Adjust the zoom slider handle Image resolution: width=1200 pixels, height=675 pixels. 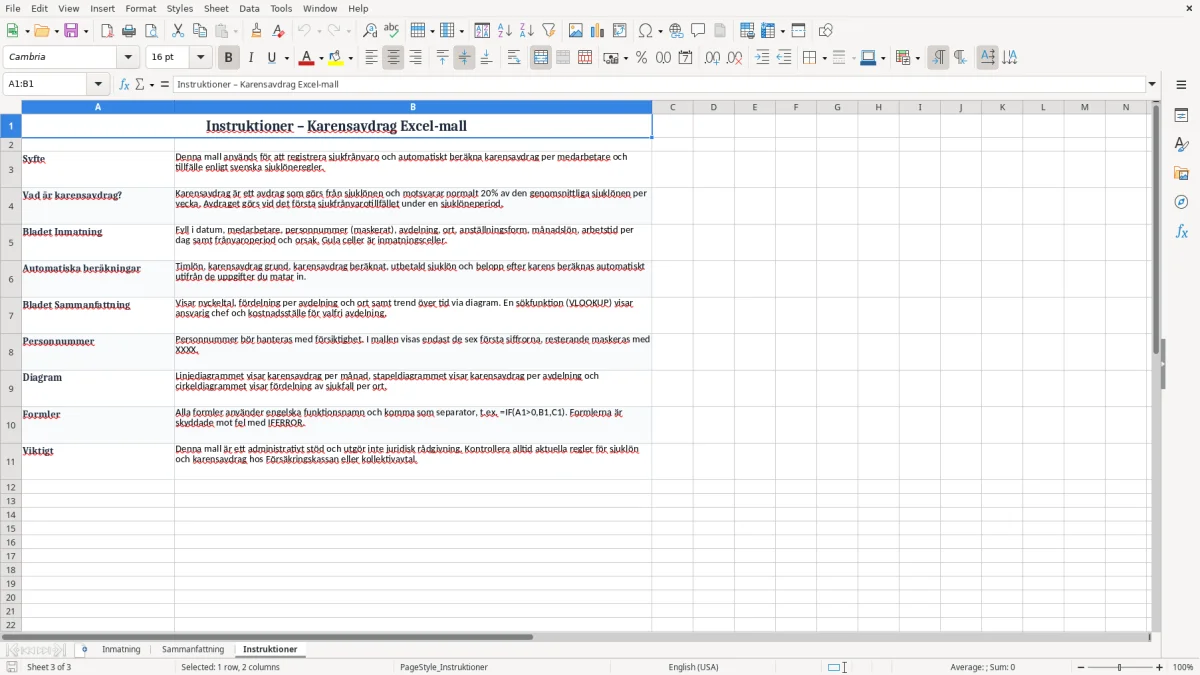point(1120,667)
